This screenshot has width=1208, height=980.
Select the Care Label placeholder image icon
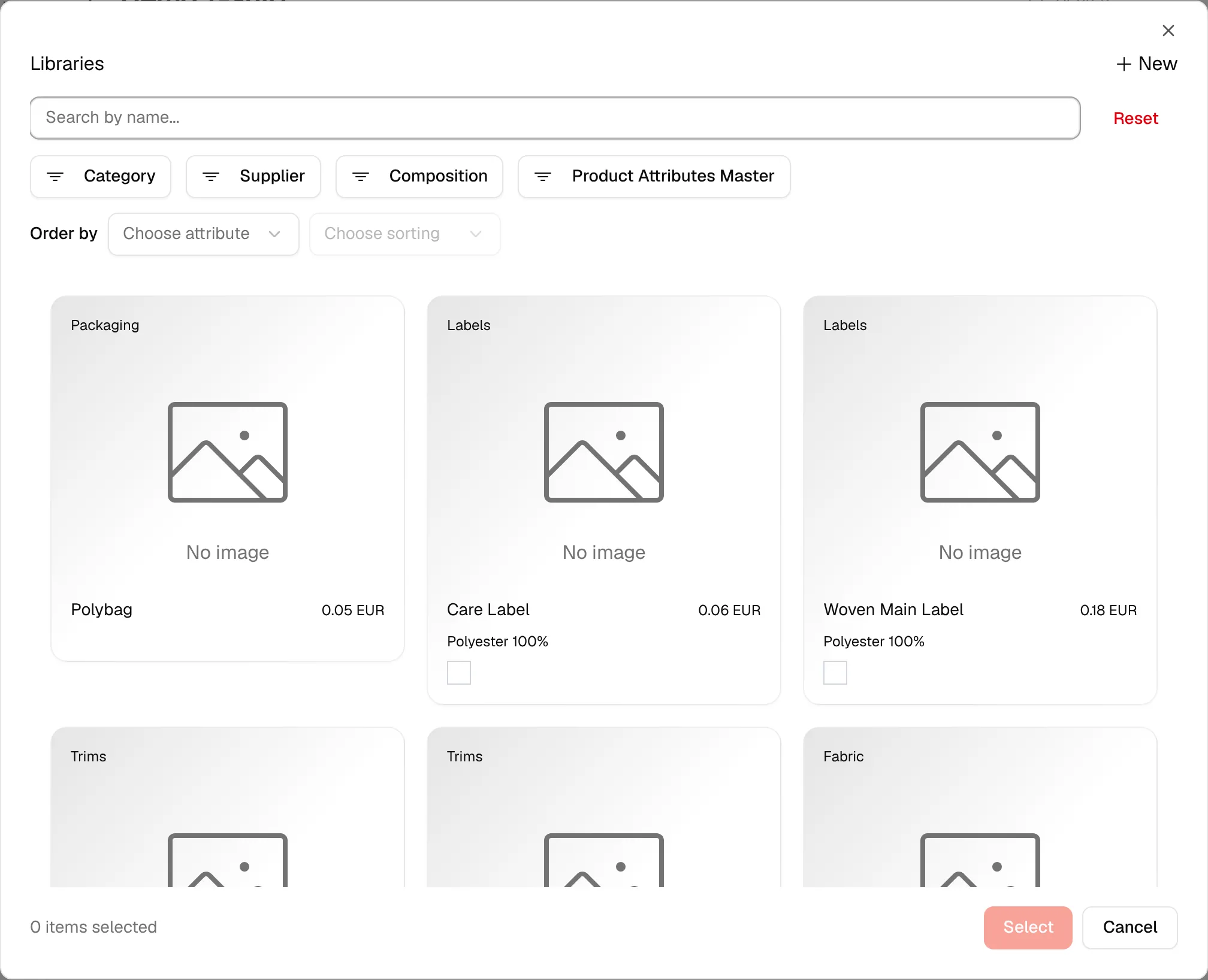click(x=604, y=452)
